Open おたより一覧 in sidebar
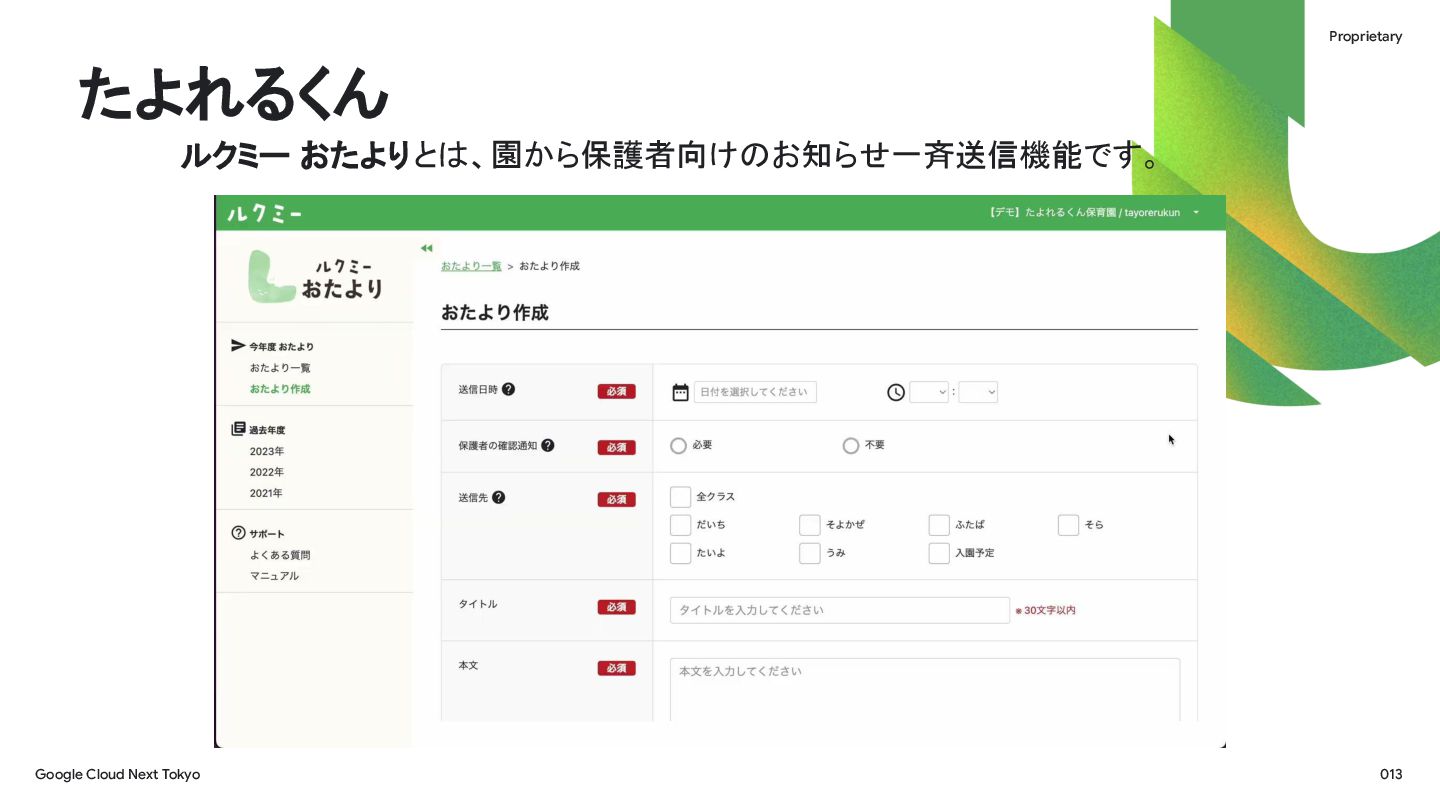This screenshot has height=810, width=1440. 280,368
